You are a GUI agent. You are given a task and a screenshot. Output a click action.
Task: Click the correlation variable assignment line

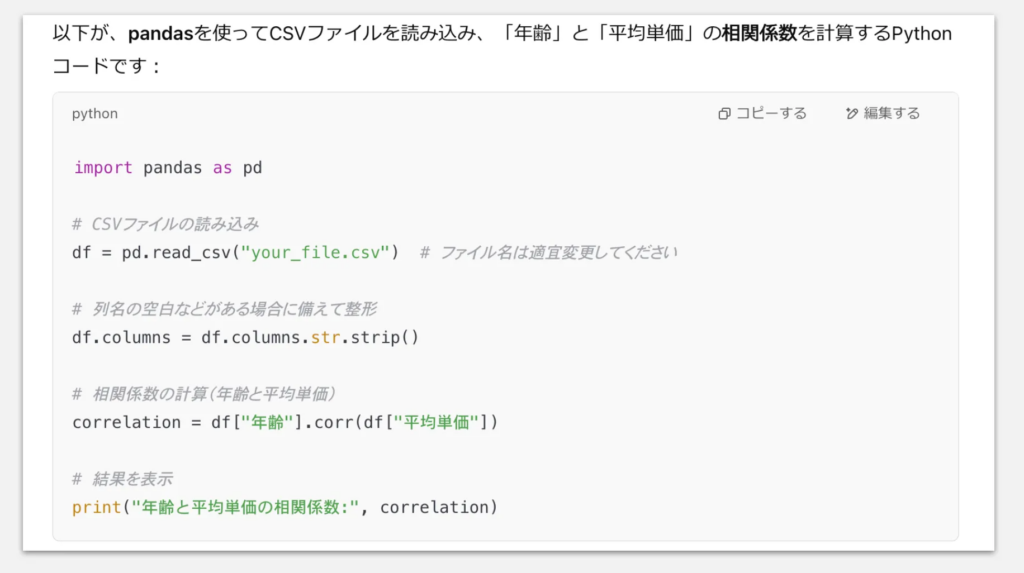click(x=285, y=423)
